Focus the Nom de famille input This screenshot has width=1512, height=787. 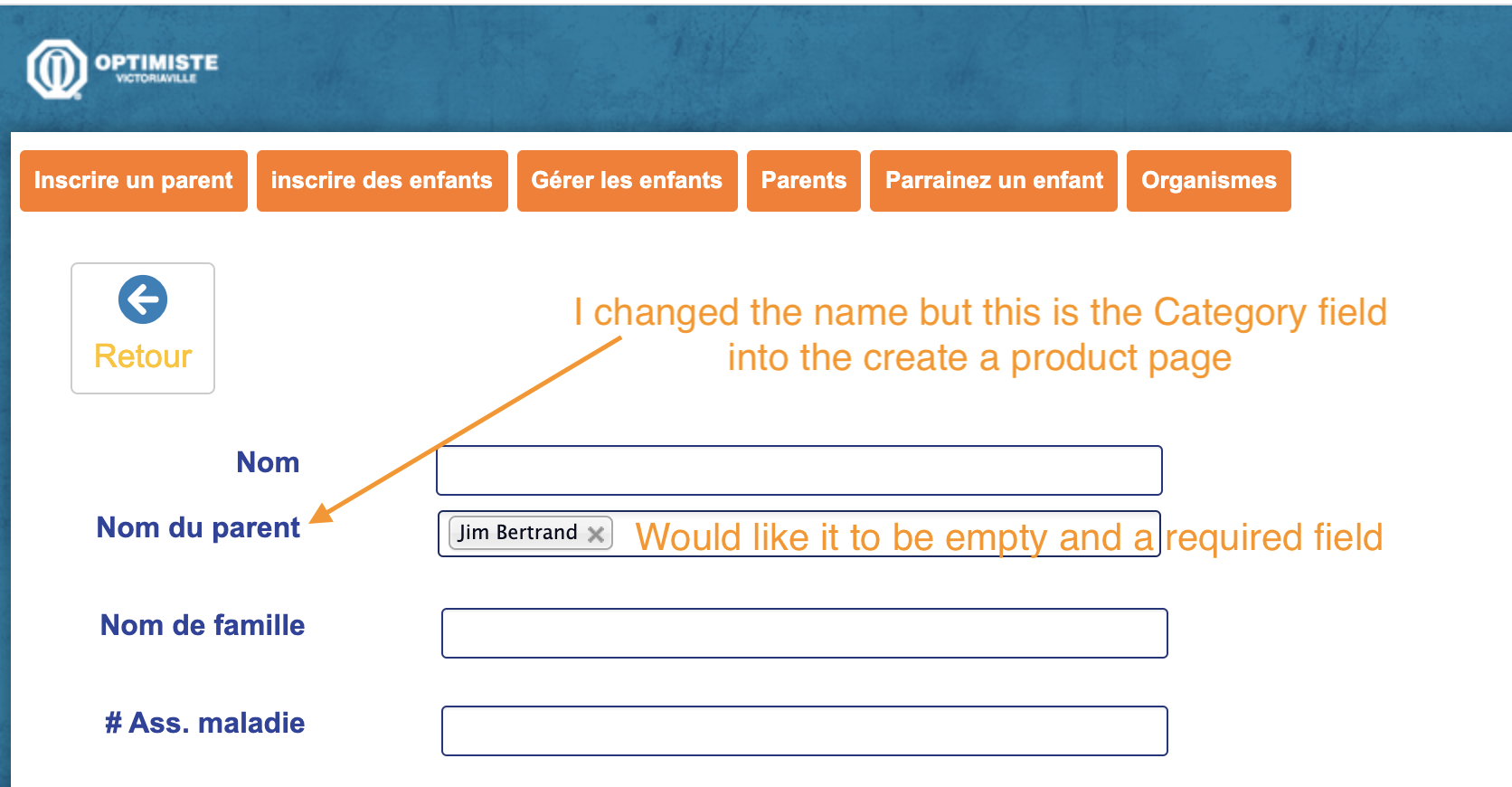coord(804,633)
